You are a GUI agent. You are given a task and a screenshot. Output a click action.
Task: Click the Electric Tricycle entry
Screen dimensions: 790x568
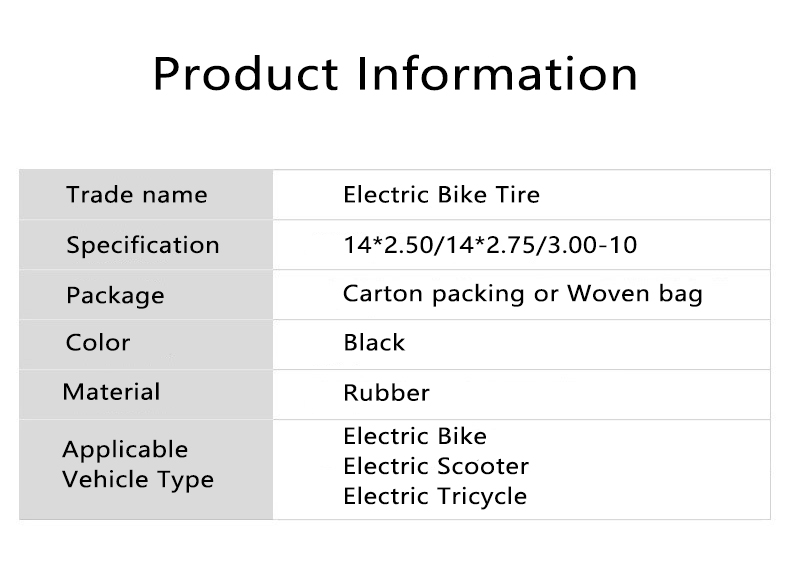click(x=435, y=496)
